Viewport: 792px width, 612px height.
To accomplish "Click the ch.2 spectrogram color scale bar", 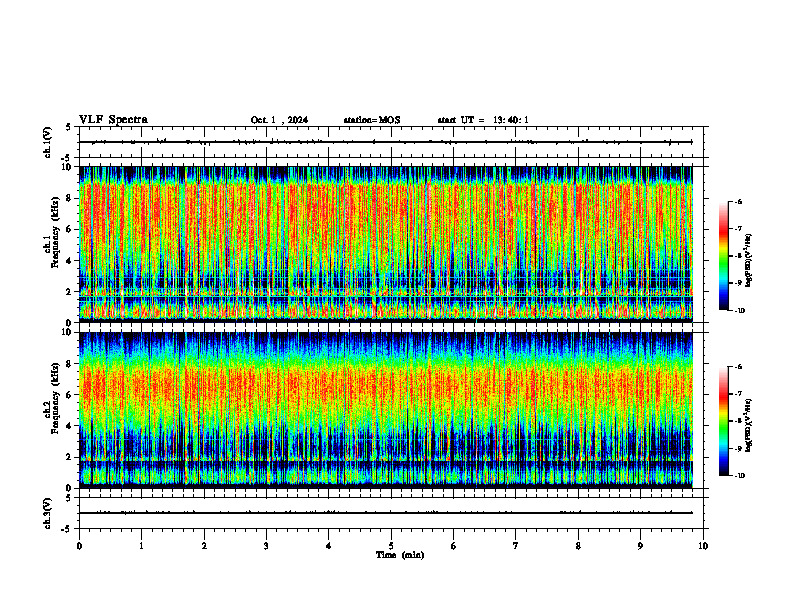I will coord(723,421).
